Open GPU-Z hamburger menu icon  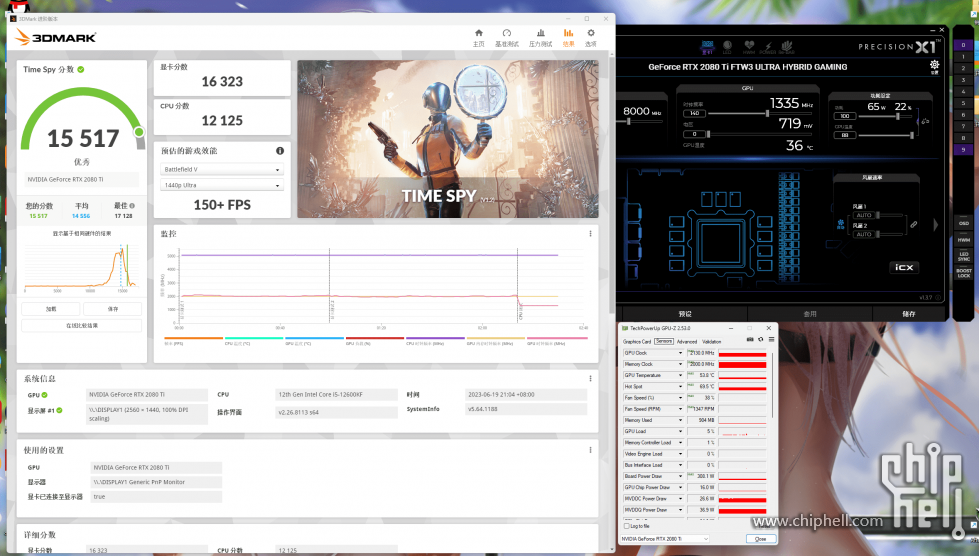coord(771,339)
